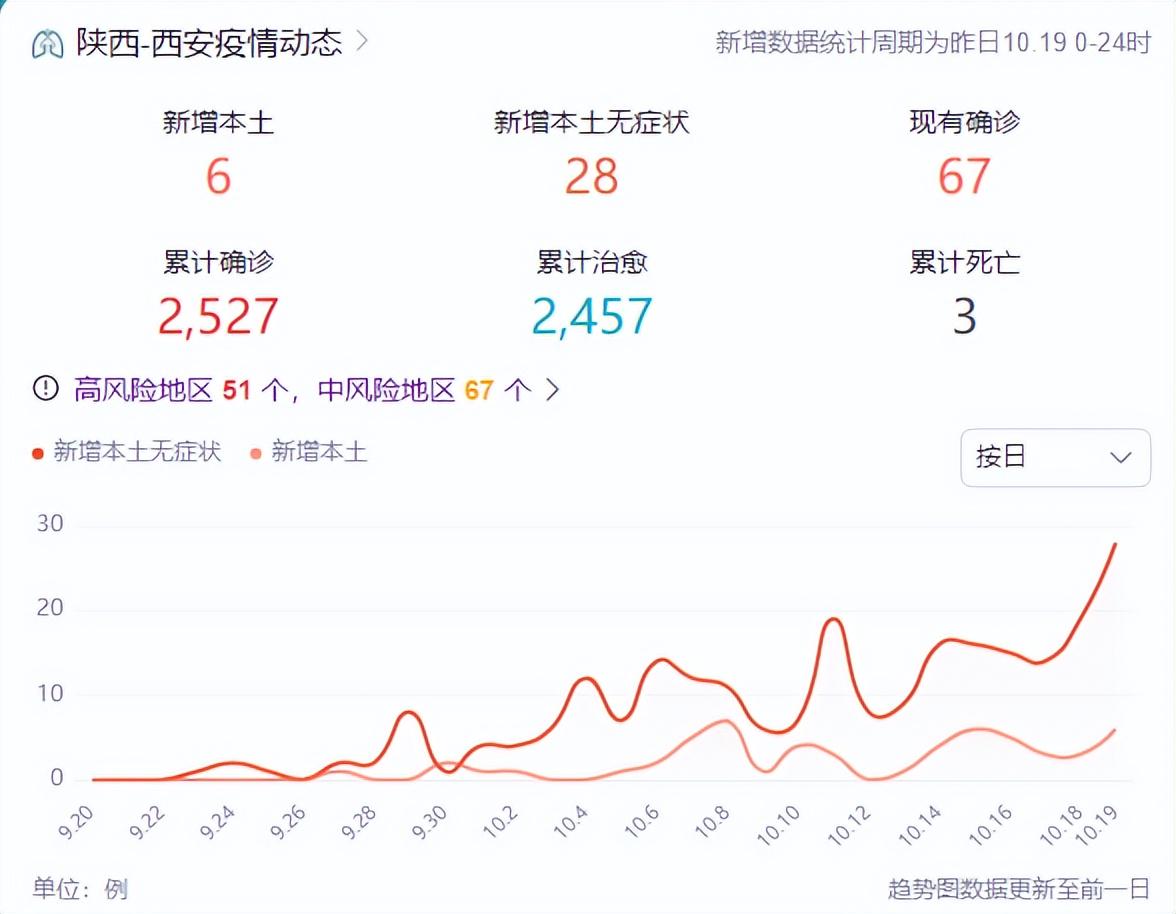Click the 10.19 x-axis date label

pyautogui.click(x=1096, y=826)
